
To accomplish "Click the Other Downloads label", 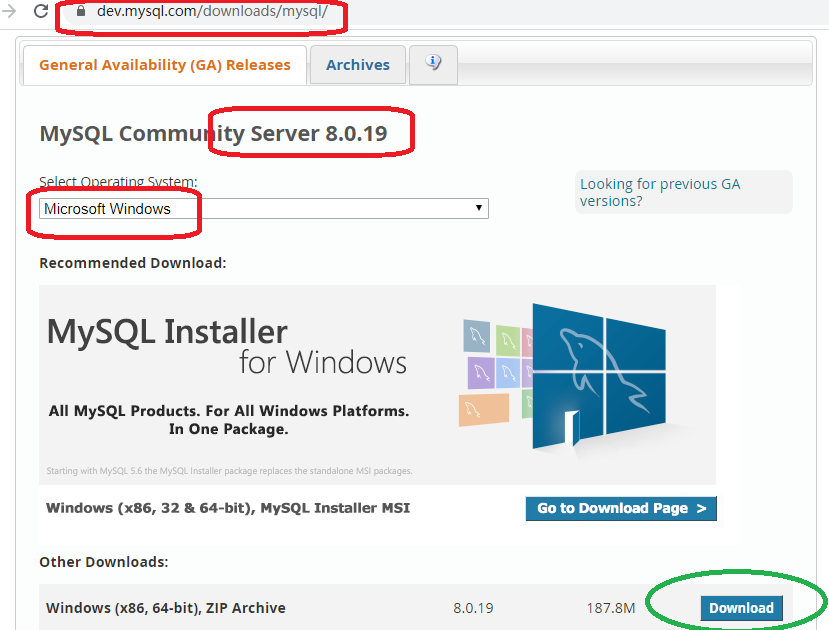I will click(x=104, y=562).
